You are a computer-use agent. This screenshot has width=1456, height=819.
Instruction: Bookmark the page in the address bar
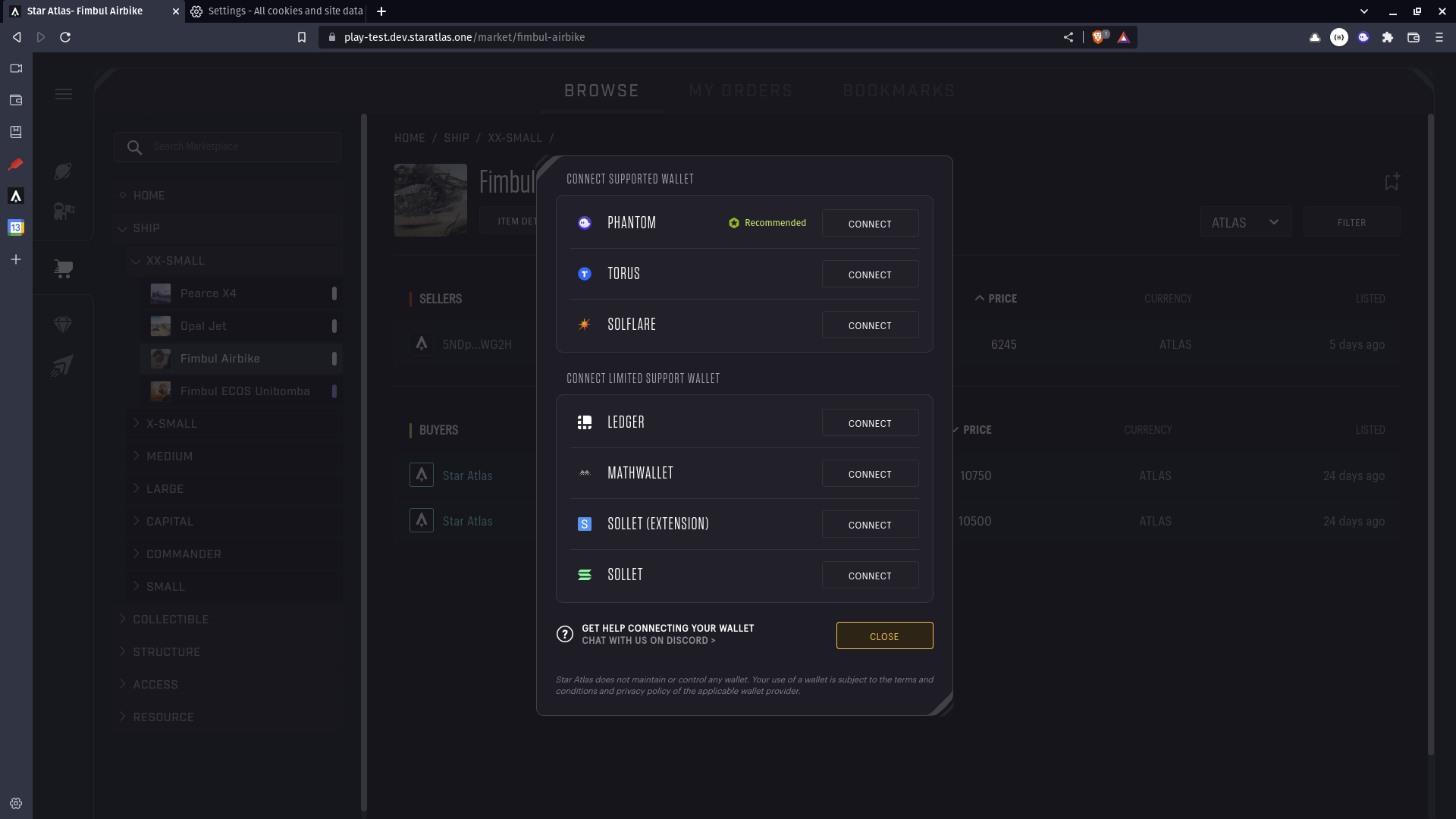[302, 37]
